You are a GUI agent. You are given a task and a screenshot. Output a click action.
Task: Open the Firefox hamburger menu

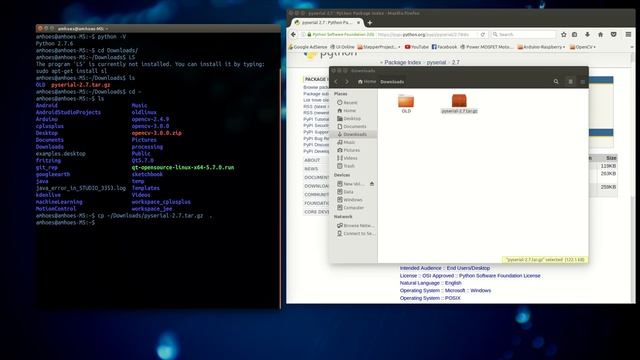pos(628,35)
